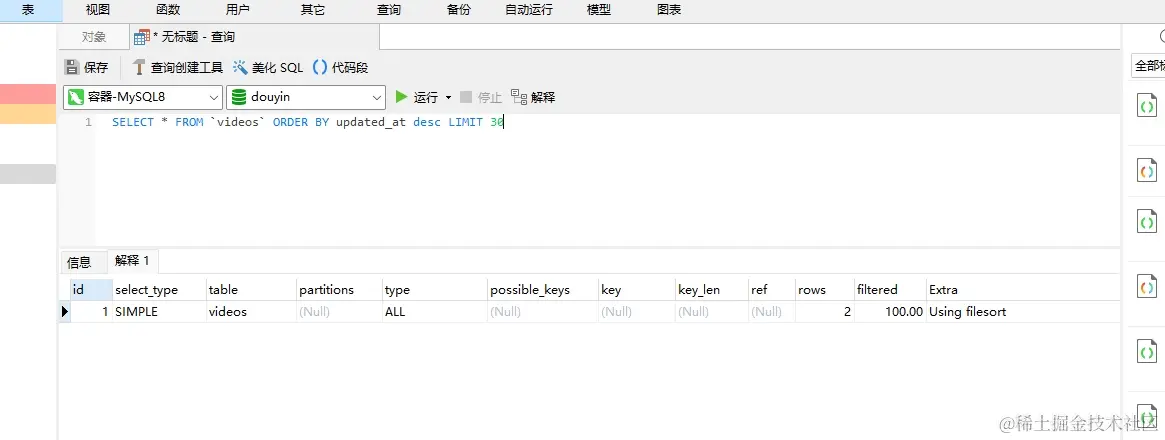This screenshot has height=440, width=1165.
Task: Click the table column header
Action: pos(251,290)
